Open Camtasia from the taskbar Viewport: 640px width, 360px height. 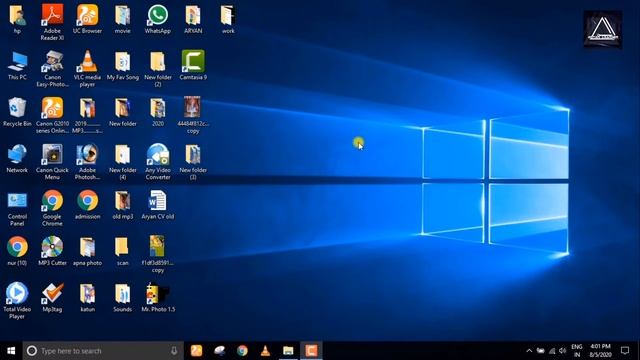311,351
